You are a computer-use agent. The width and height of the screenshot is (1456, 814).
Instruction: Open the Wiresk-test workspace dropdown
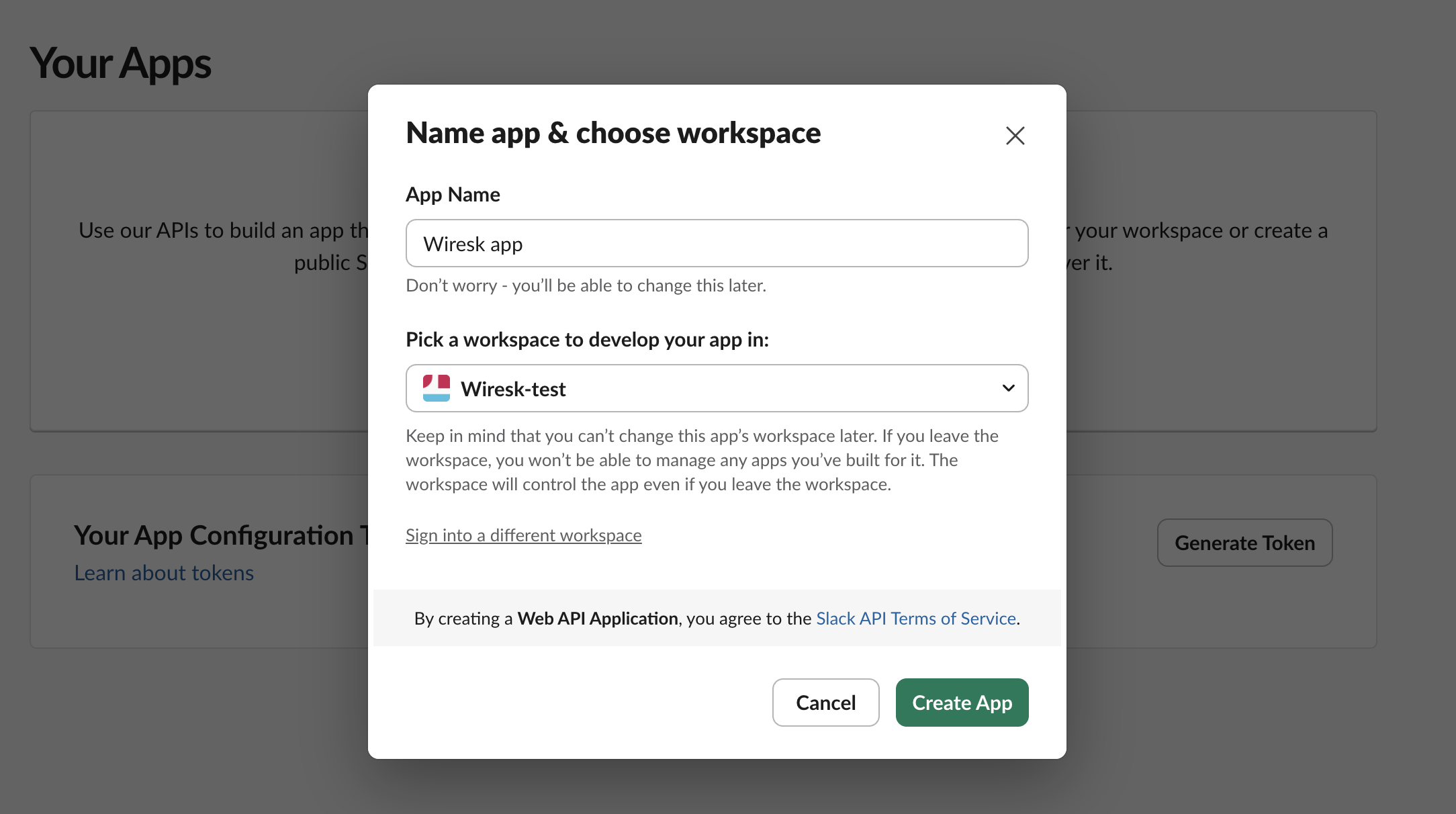pyautogui.click(x=717, y=388)
